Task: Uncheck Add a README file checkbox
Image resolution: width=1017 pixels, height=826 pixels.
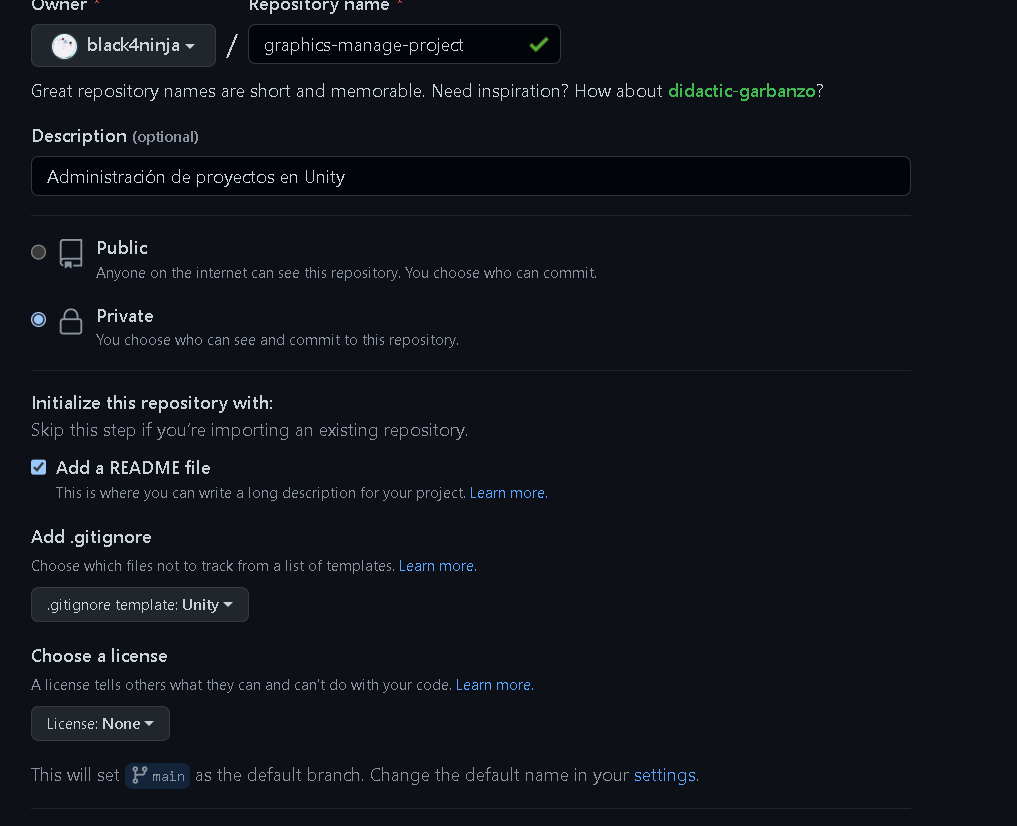Action: point(39,467)
